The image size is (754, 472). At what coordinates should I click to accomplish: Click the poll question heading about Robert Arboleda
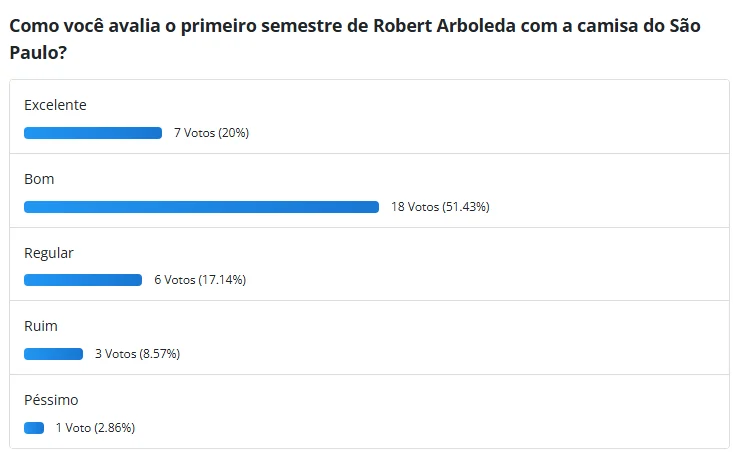tap(355, 39)
